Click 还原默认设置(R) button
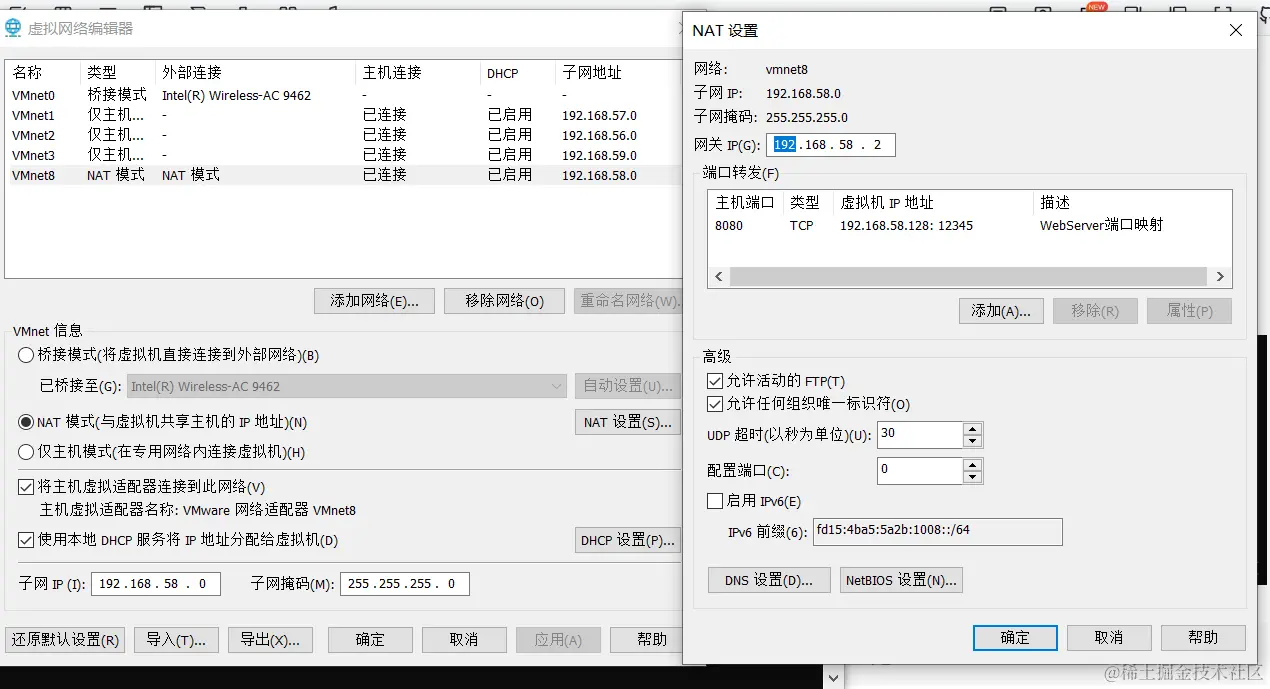 65,640
